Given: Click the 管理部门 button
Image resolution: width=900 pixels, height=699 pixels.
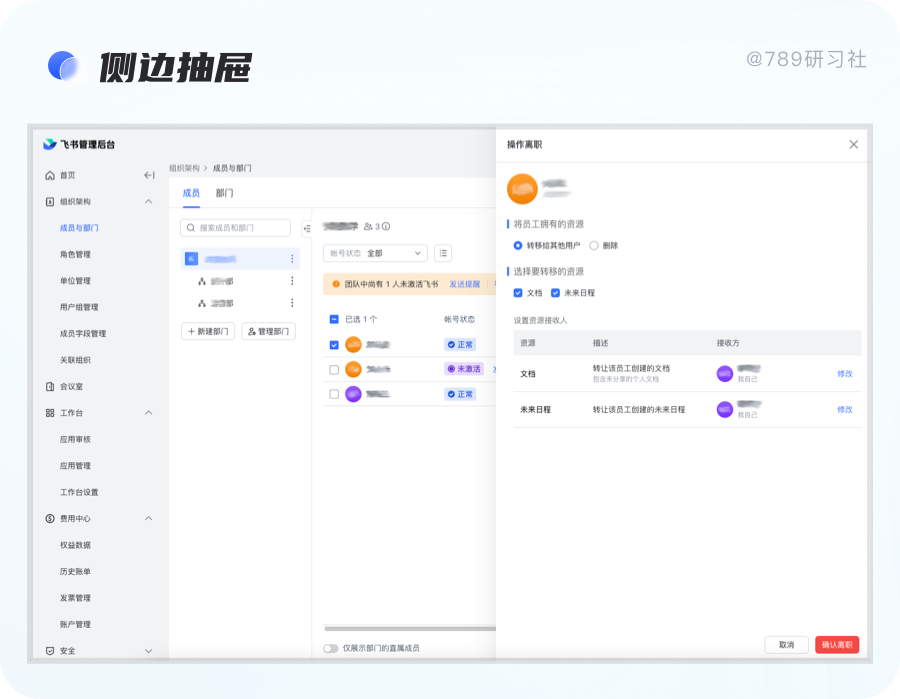Looking at the screenshot, I should 269,331.
